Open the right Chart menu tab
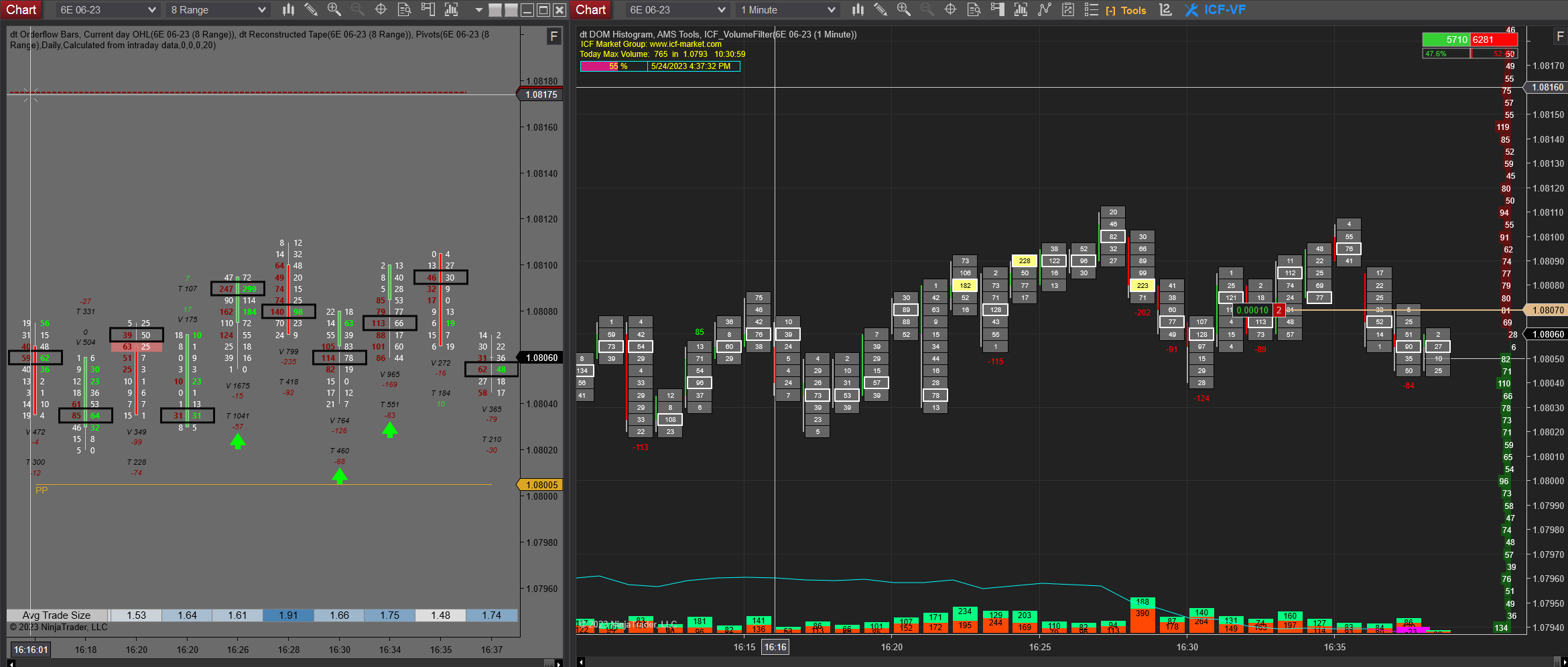 tap(590, 9)
